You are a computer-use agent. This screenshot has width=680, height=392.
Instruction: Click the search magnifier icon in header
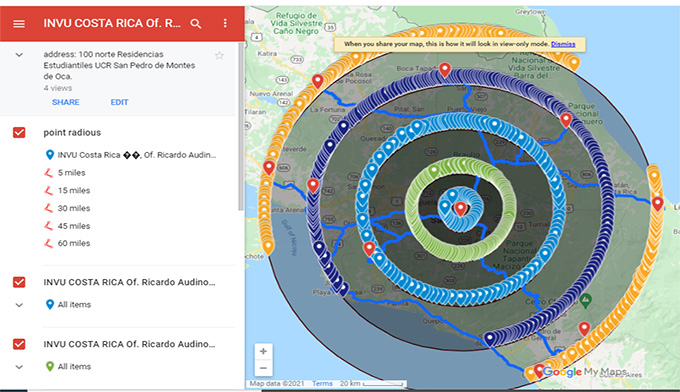tap(196, 24)
